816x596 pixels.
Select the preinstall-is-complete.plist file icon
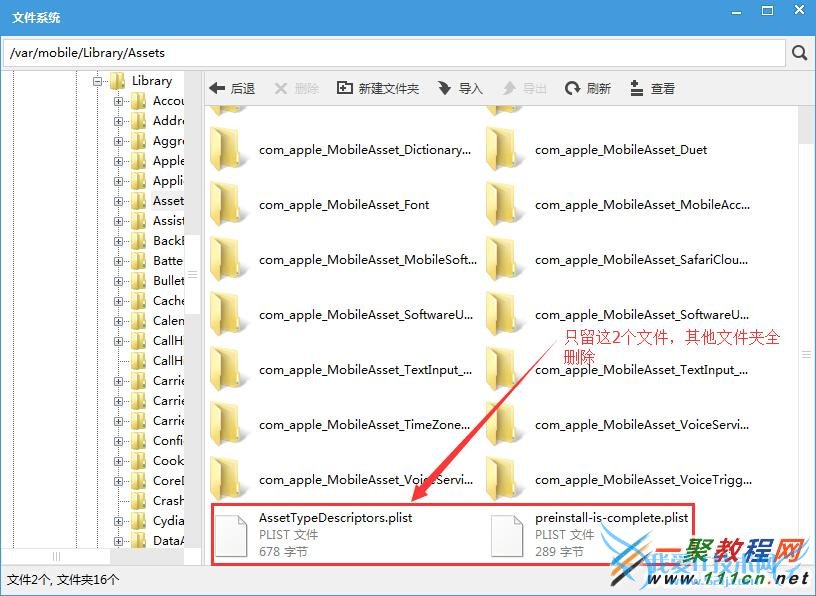click(x=507, y=536)
